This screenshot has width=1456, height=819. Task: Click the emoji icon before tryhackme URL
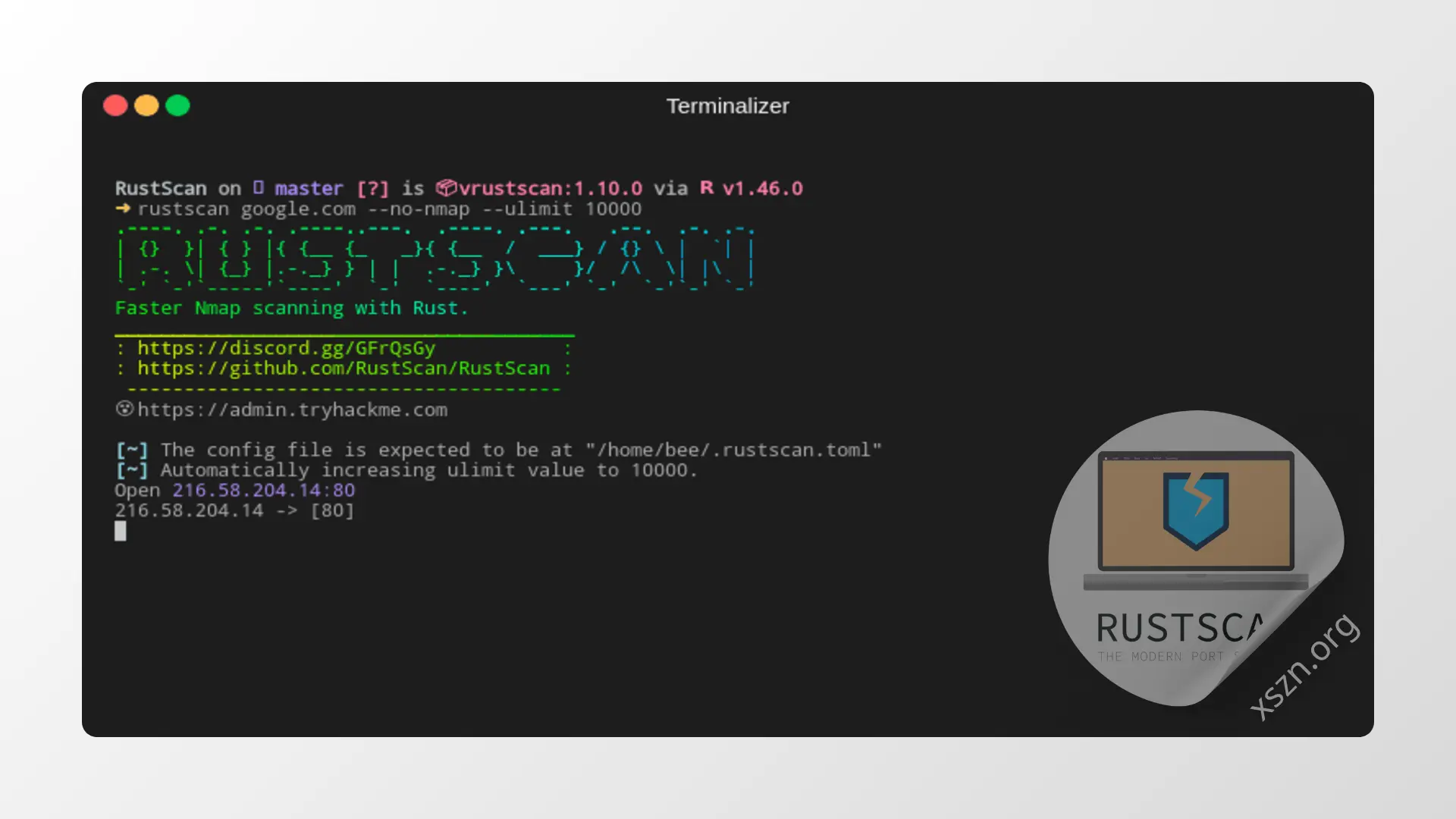click(124, 409)
